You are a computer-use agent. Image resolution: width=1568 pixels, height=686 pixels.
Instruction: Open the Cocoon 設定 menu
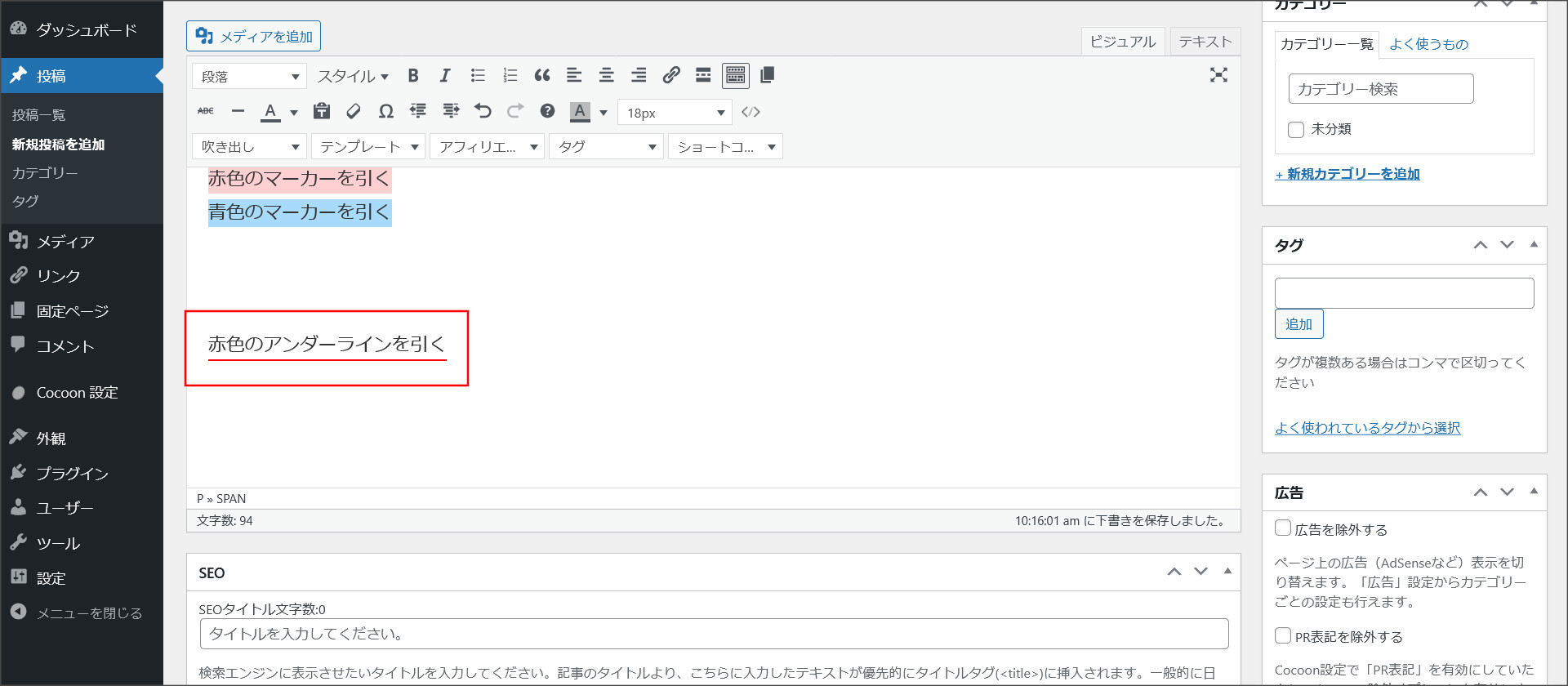coord(82,393)
